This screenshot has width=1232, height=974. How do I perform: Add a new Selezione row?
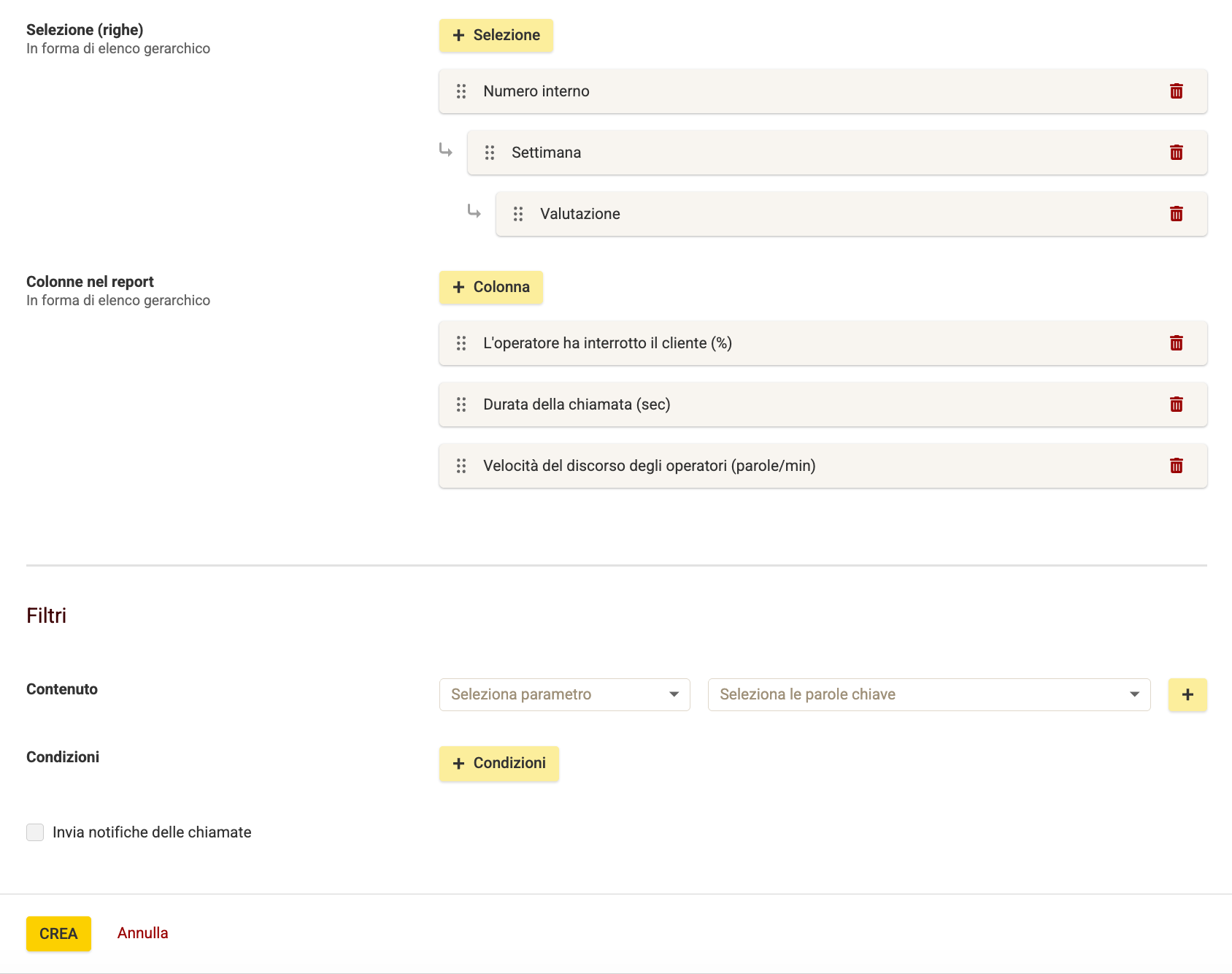pos(496,35)
